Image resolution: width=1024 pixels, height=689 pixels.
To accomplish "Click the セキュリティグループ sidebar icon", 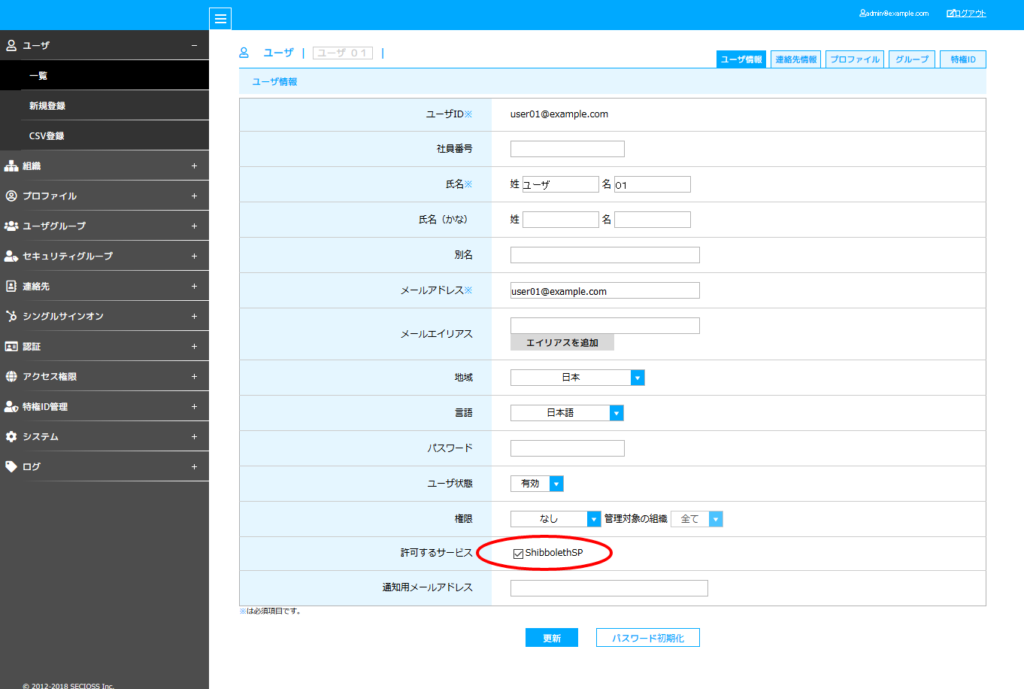I will pos(12,255).
